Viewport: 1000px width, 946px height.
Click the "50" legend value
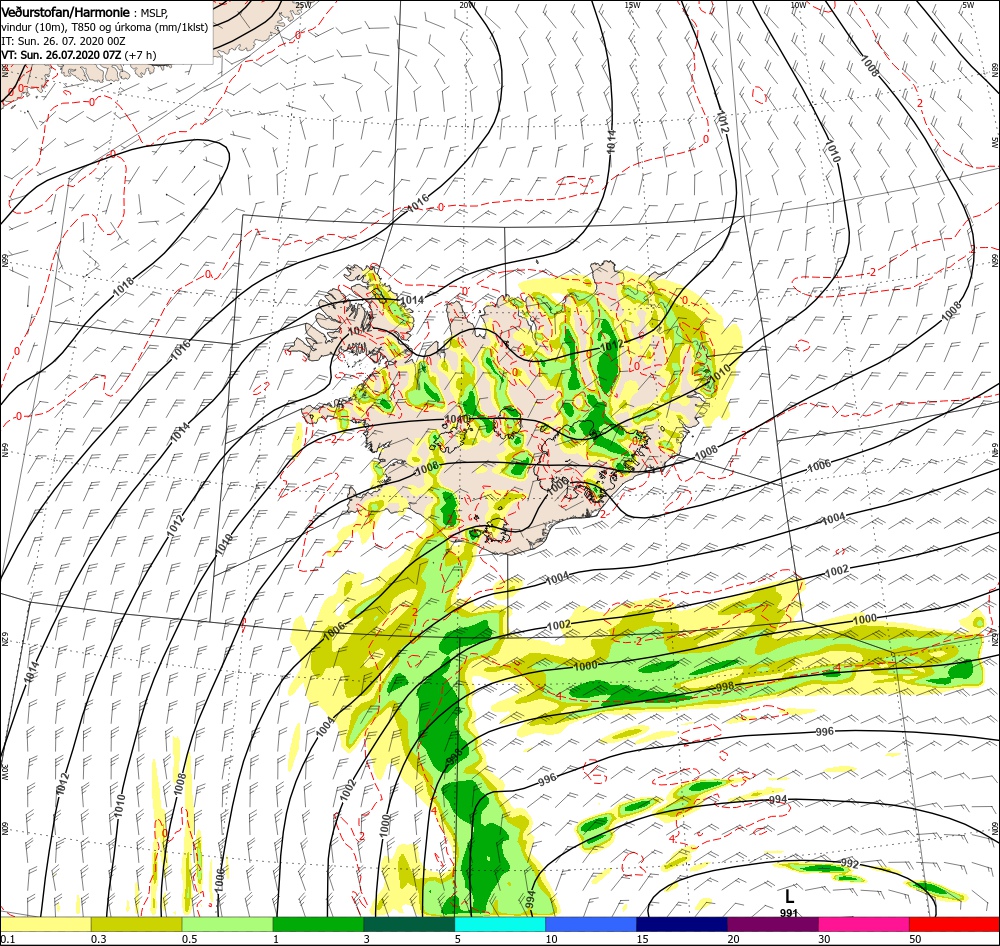click(x=915, y=939)
